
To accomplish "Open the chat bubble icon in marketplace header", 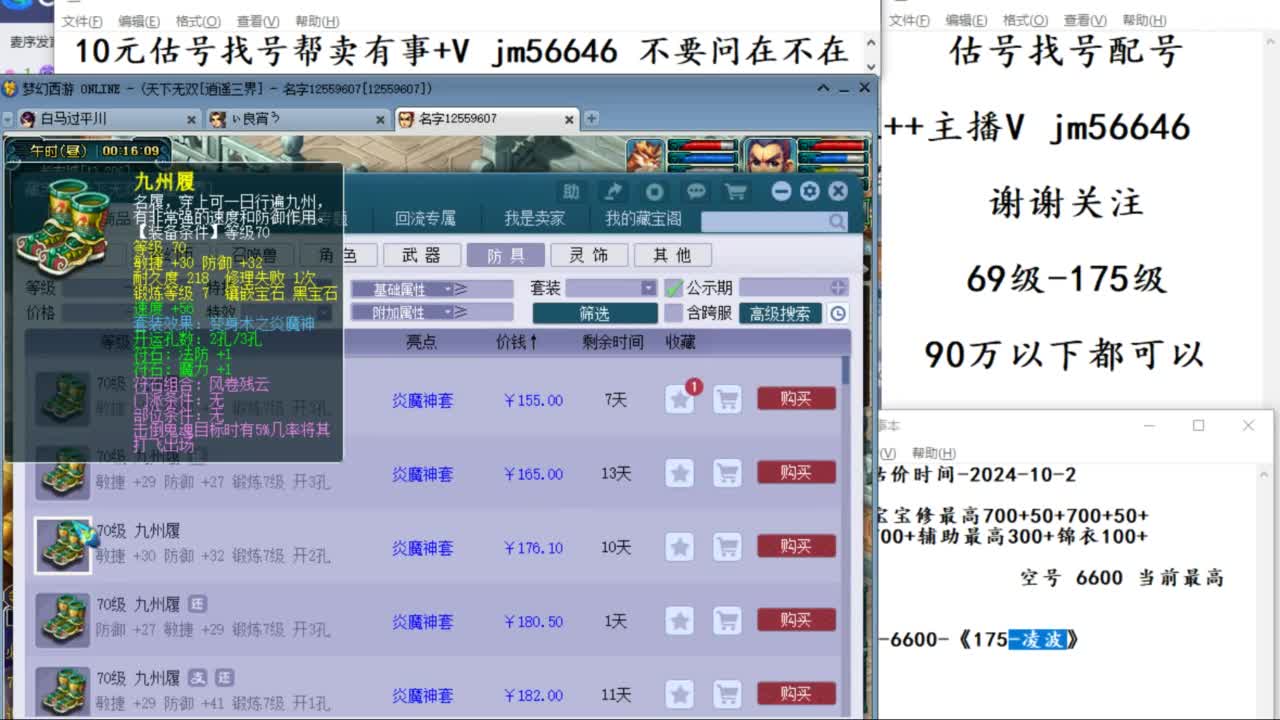I will (696, 192).
